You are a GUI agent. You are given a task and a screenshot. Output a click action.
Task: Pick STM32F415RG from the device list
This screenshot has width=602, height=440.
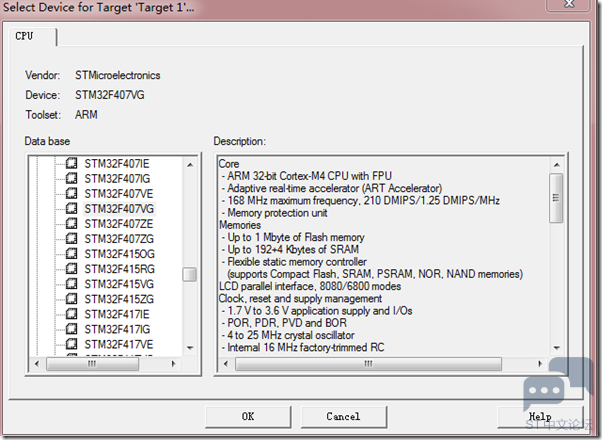(x=119, y=268)
